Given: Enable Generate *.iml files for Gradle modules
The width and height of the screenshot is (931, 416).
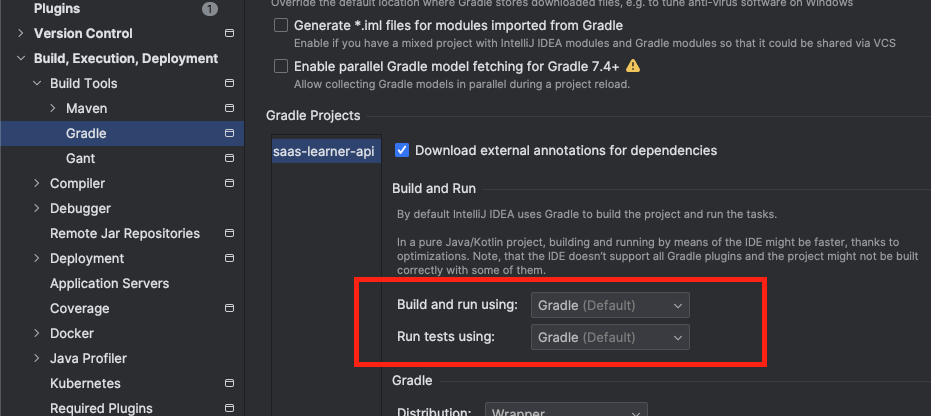Looking at the screenshot, I should click(x=281, y=26).
